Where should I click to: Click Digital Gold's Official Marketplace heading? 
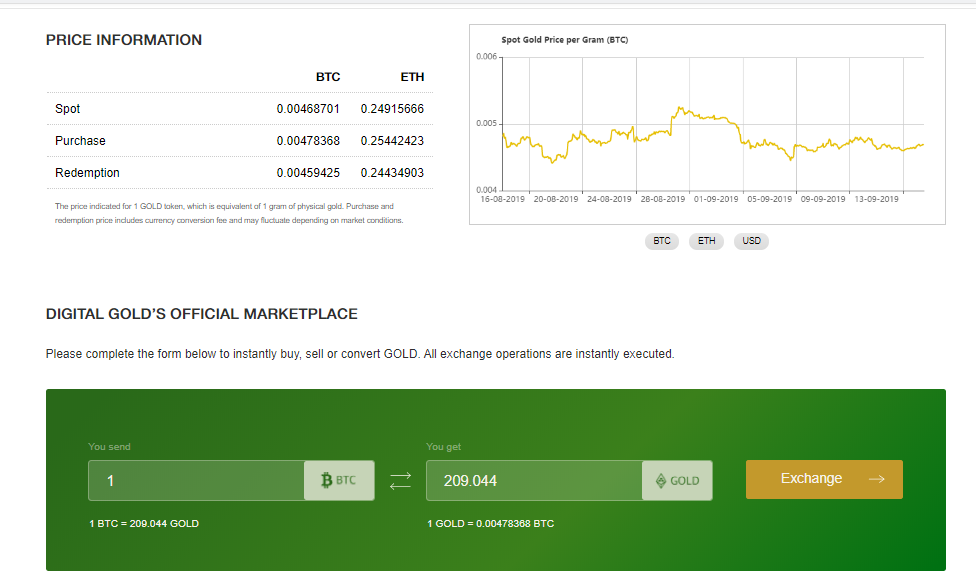[202, 314]
